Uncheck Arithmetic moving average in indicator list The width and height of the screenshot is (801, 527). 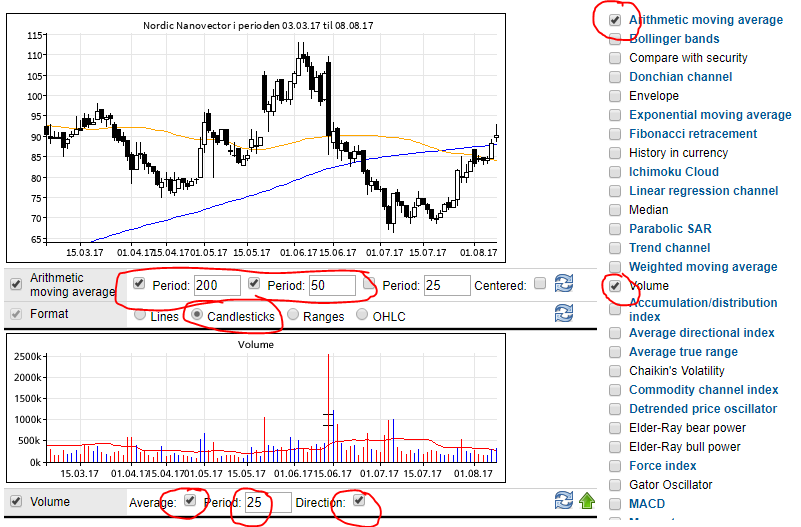click(x=615, y=19)
